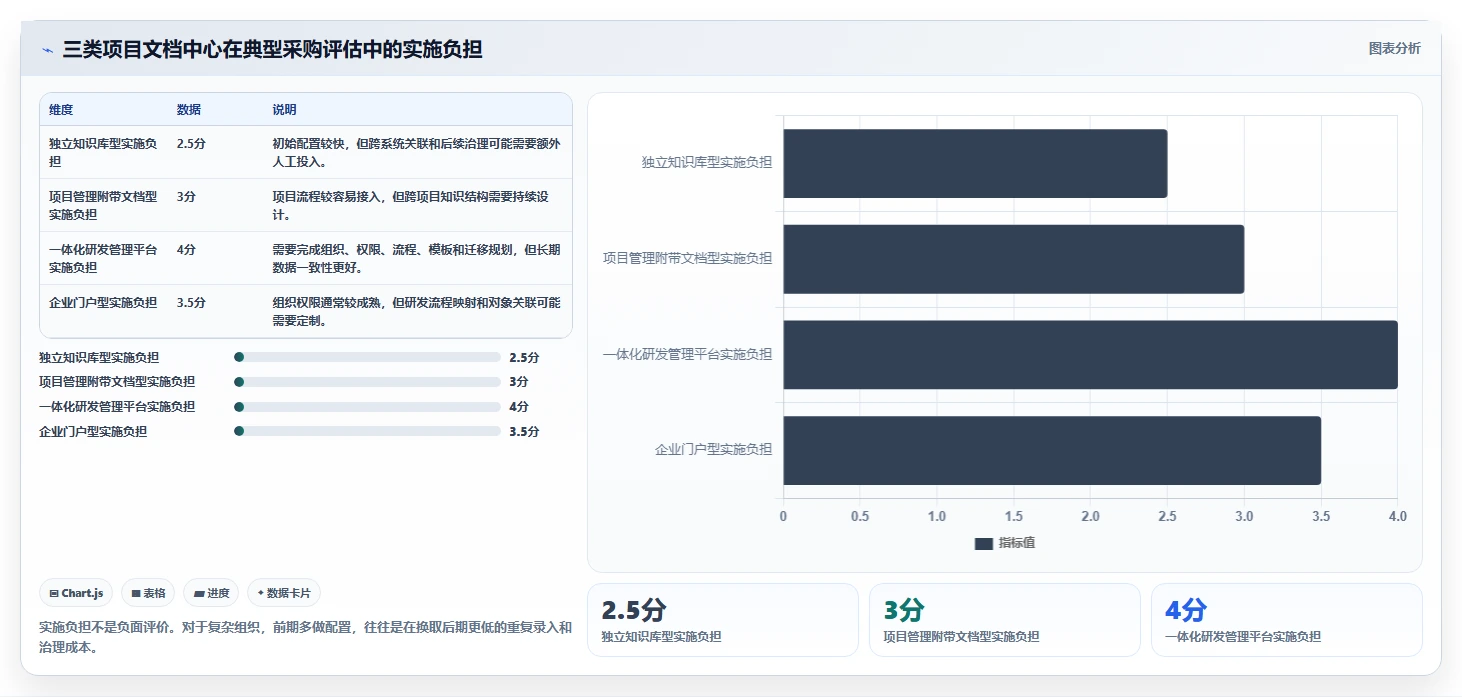Click description starting 需要完成组织、权限

416,258
